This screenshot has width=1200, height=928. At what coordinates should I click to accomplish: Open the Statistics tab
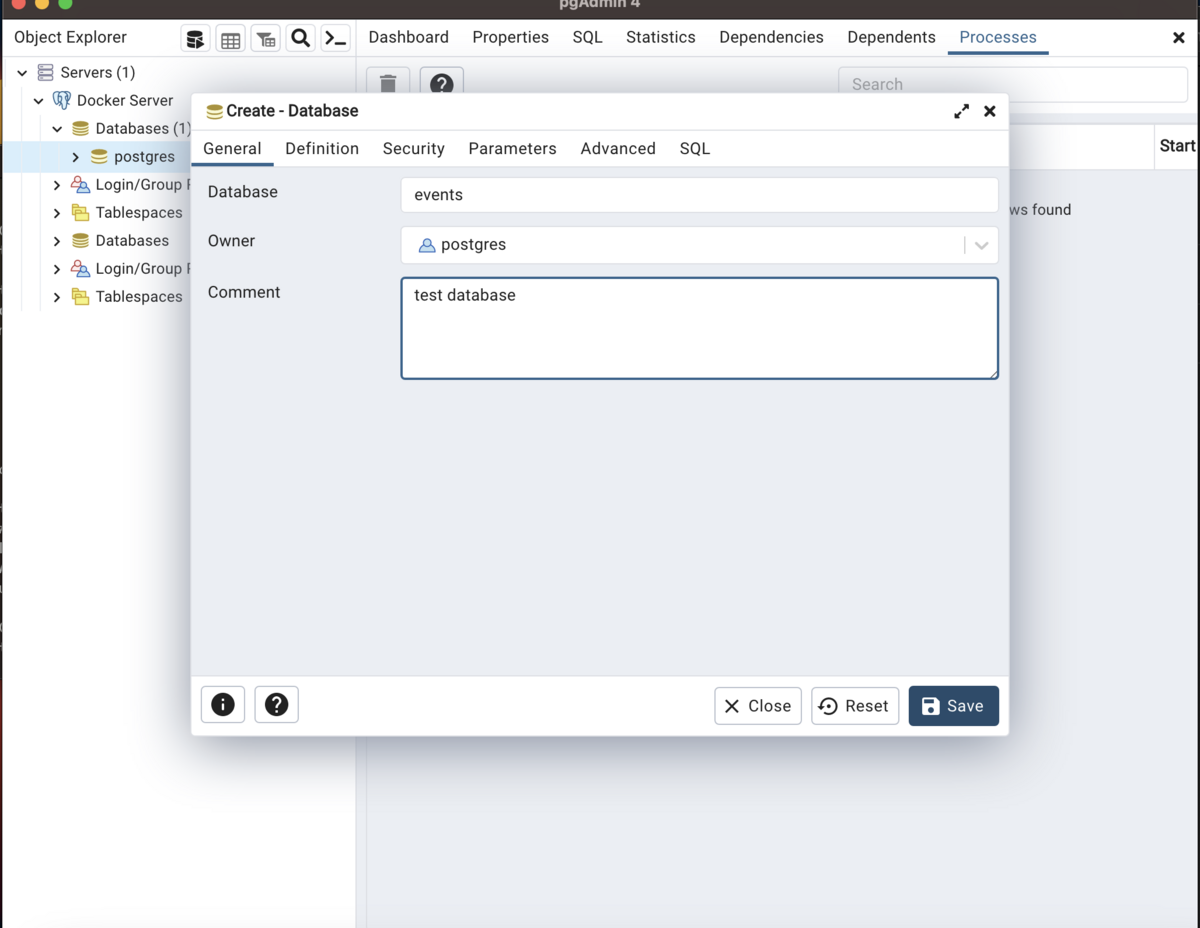click(660, 37)
